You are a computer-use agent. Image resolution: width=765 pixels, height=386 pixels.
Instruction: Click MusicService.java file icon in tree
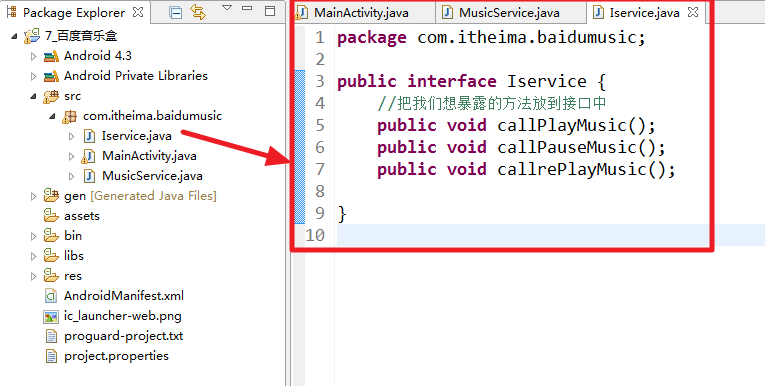[x=89, y=176]
